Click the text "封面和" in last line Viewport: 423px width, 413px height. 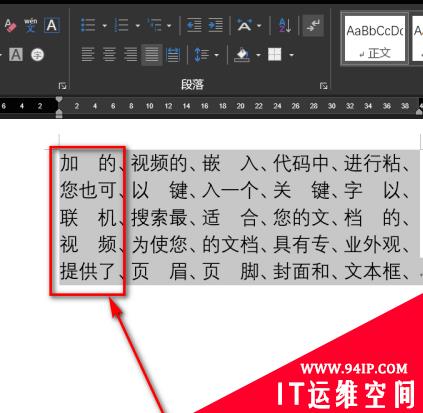click(x=301, y=271)
